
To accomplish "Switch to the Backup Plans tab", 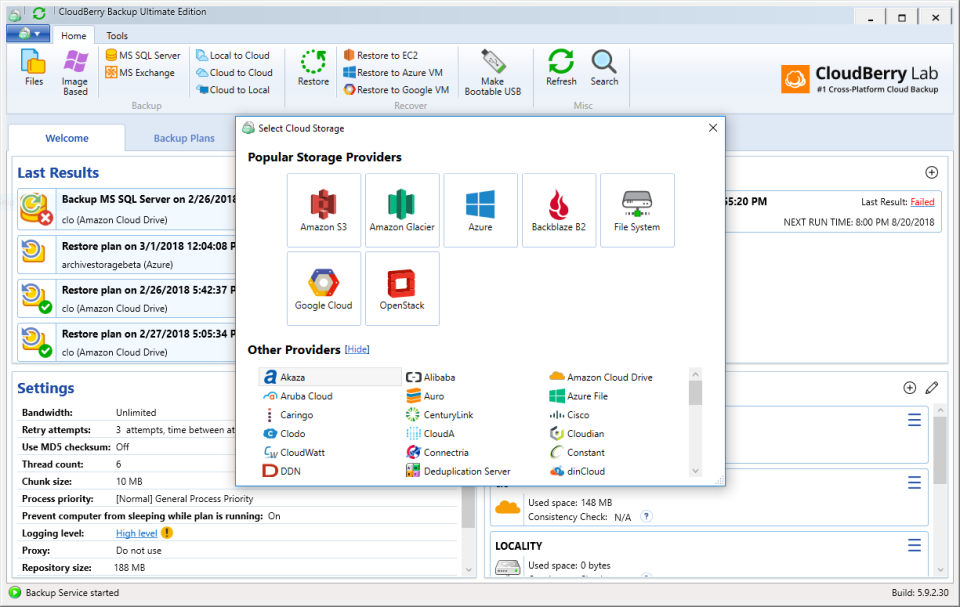I will pos(184,138).
